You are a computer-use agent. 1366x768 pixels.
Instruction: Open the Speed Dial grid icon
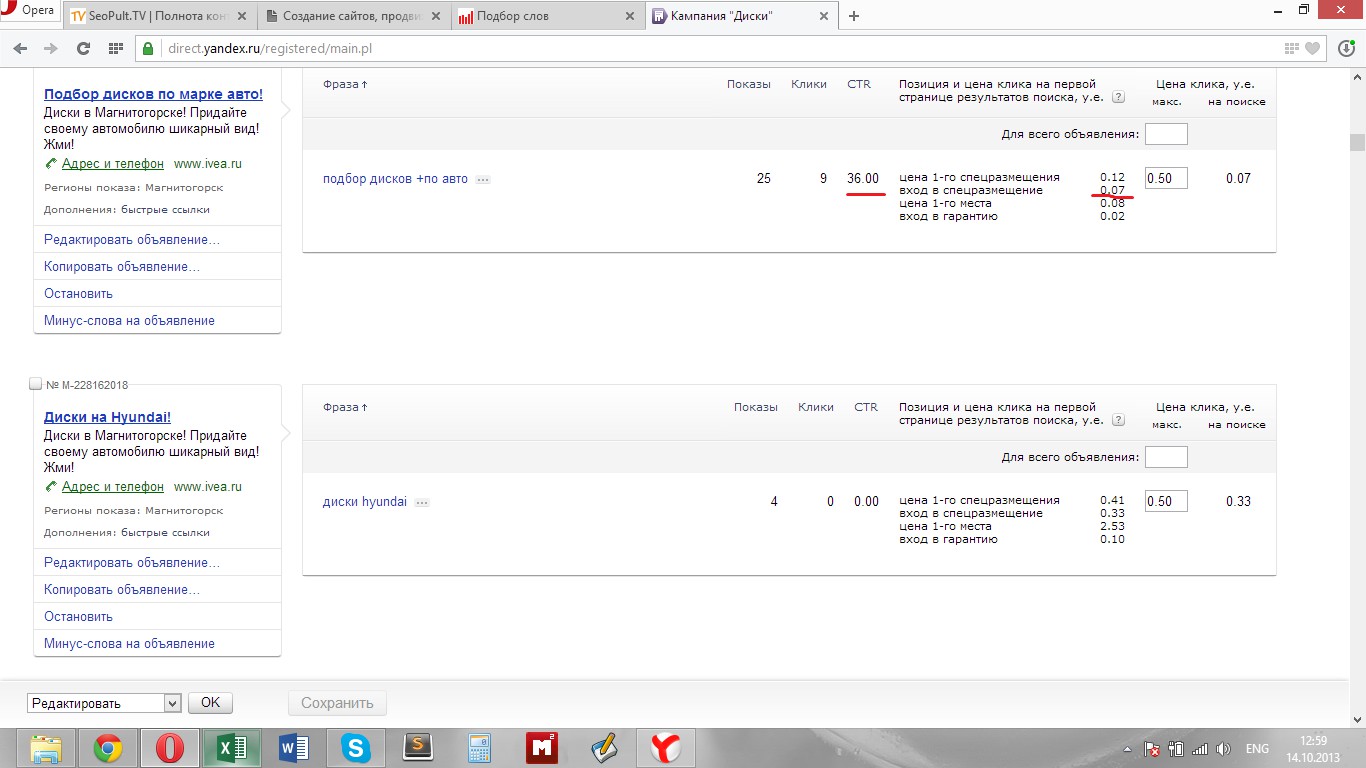coord(116,48)
